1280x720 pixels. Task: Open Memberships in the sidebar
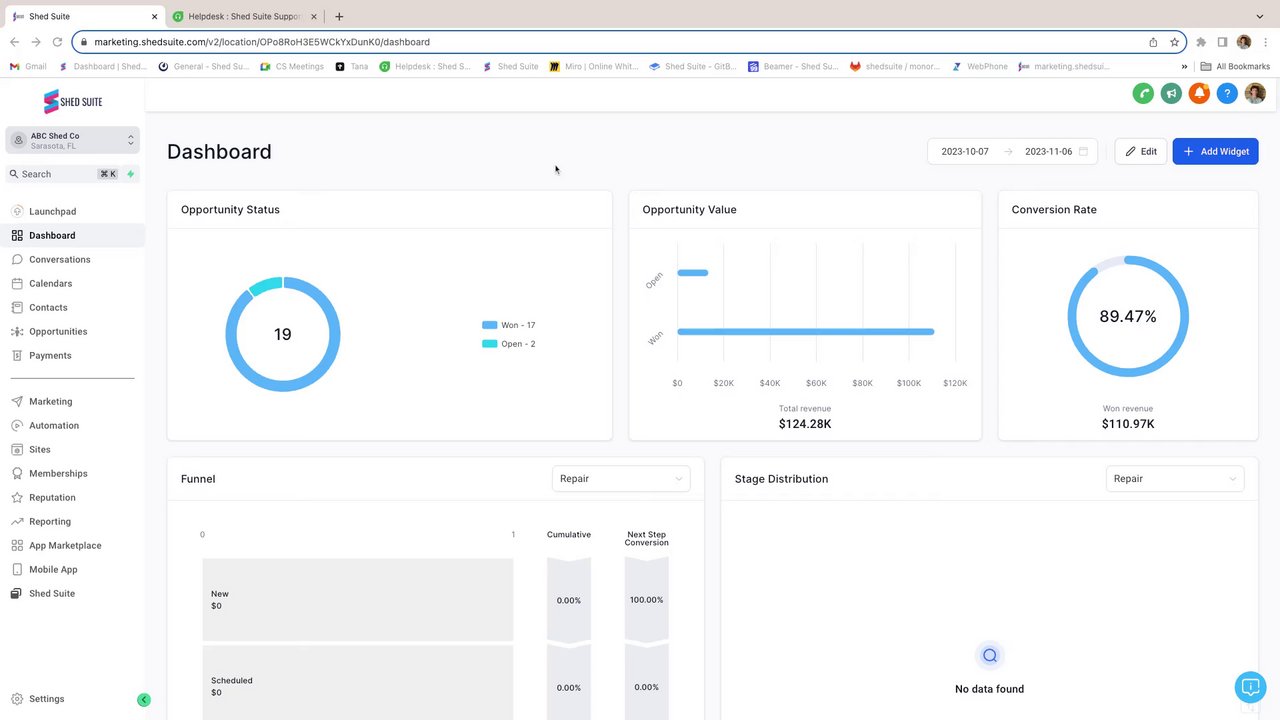point(72,474)
